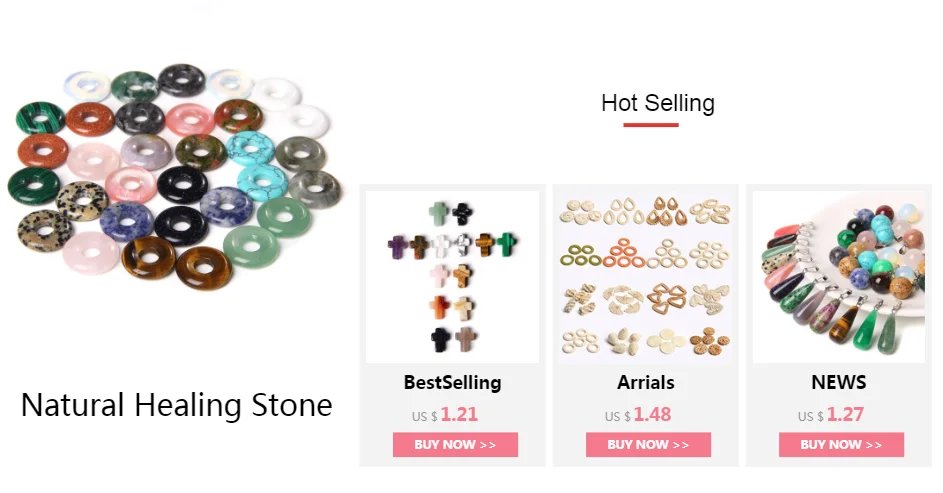The height and width of the screenshot is (493, 943).
Task: Click the orange wooden rings cluster
Action: point(624,252)
